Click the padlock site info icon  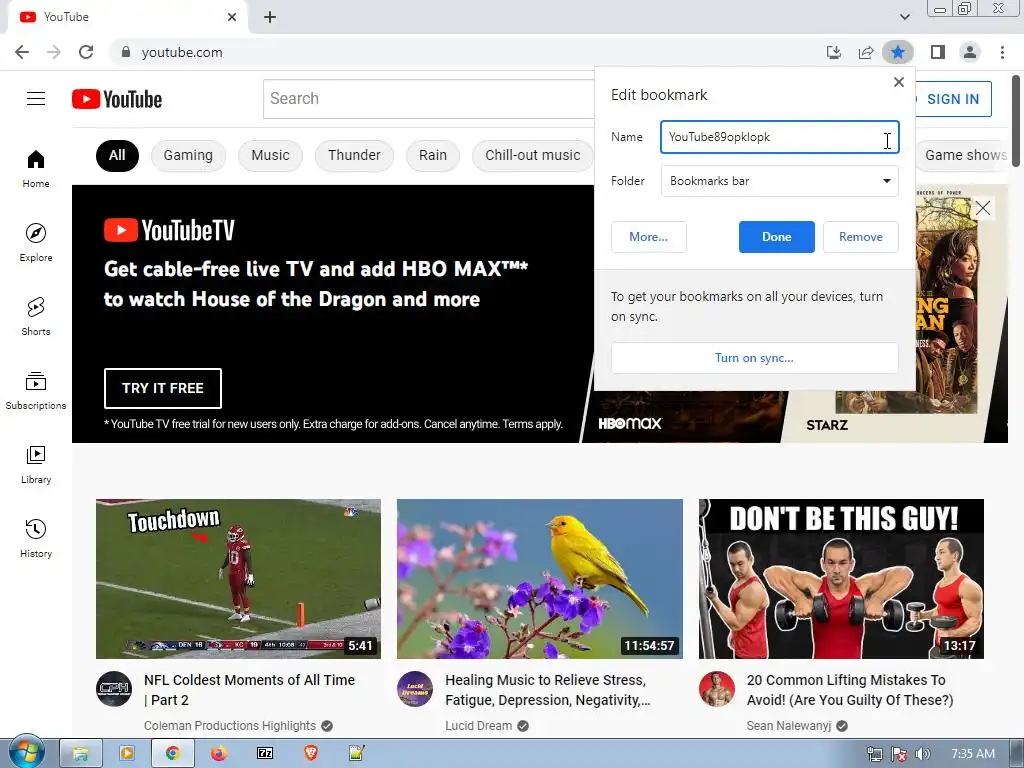coord(126,52)
